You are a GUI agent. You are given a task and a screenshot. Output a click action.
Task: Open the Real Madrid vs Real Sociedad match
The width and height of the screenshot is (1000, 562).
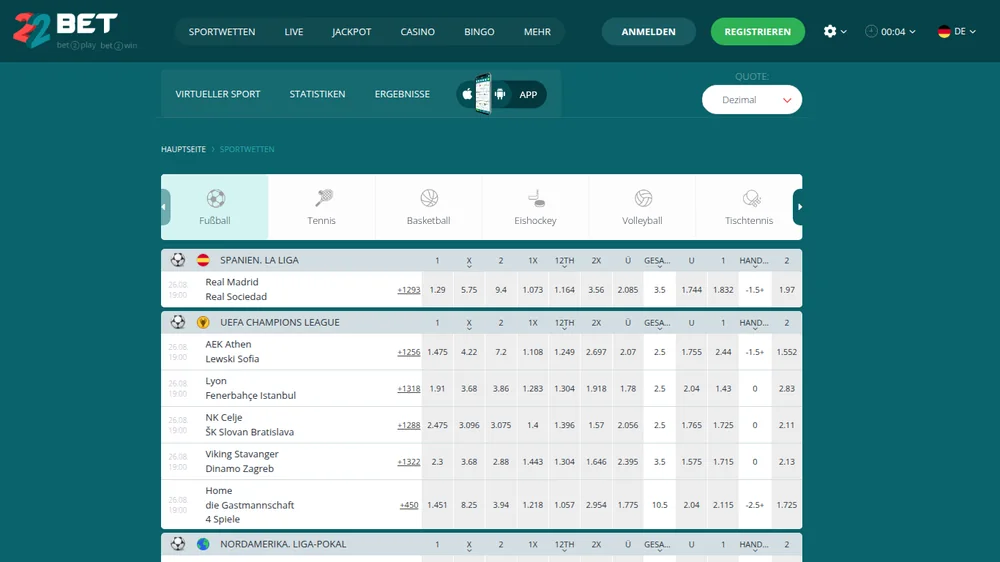(x=236, y=289)
